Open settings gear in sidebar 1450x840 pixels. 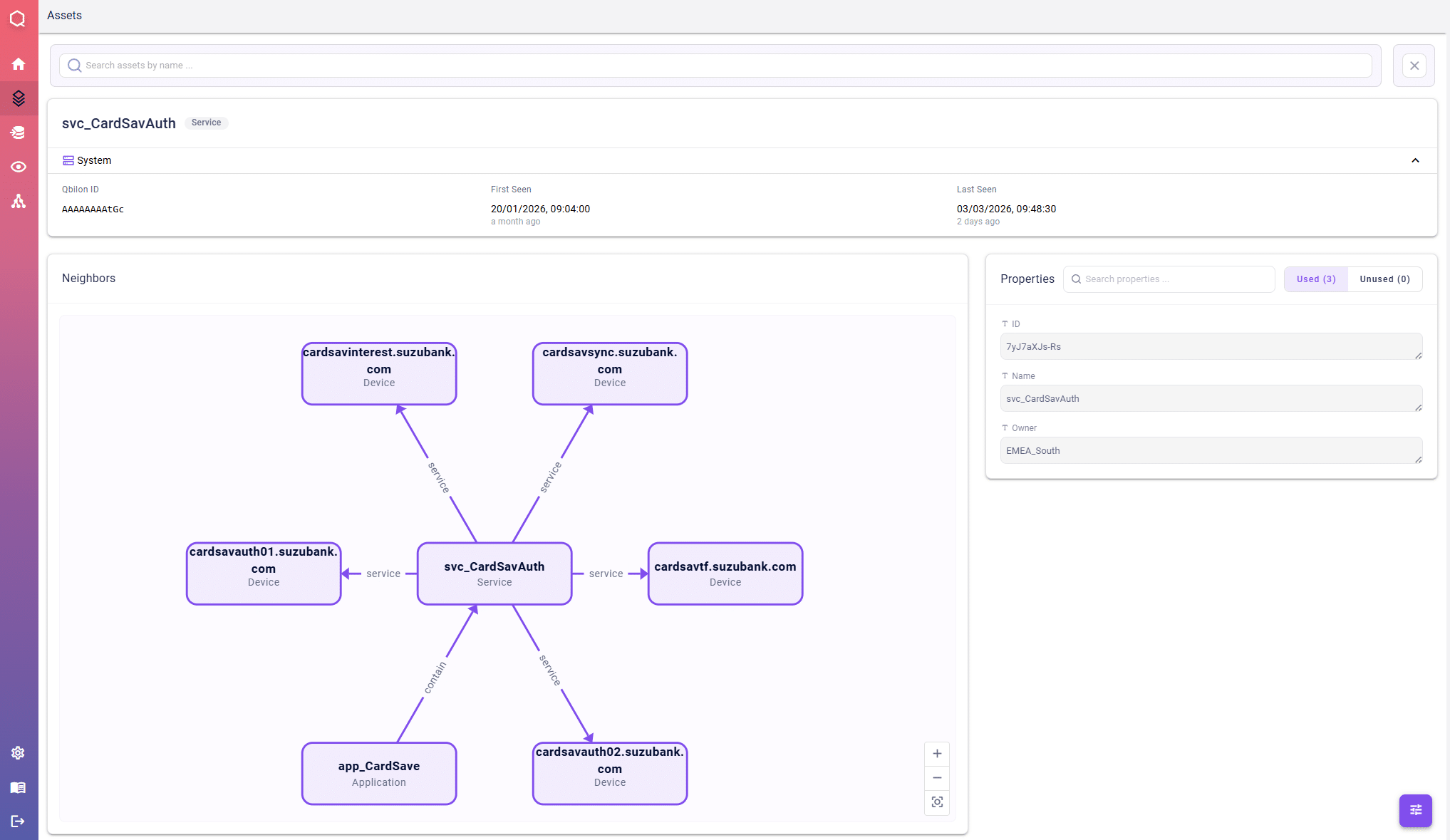tap(19, 753)
